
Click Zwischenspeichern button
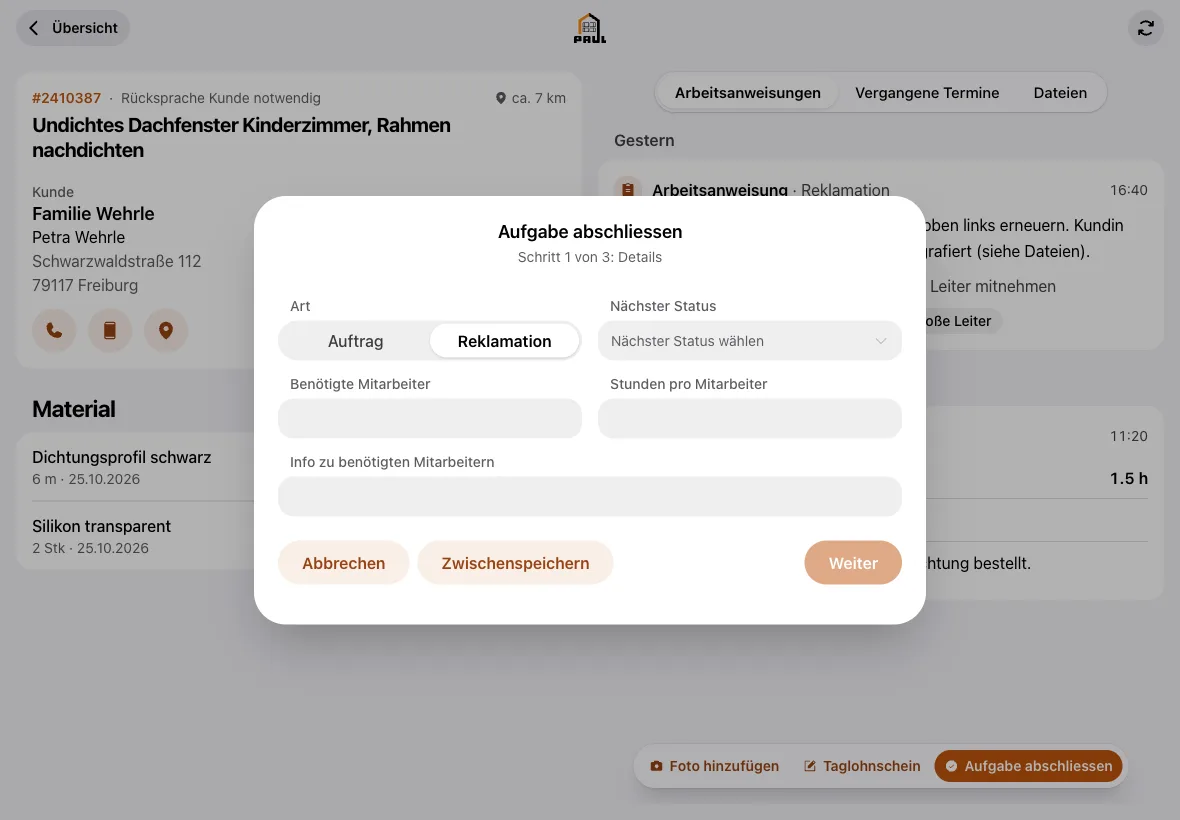[x=515, y=563]
